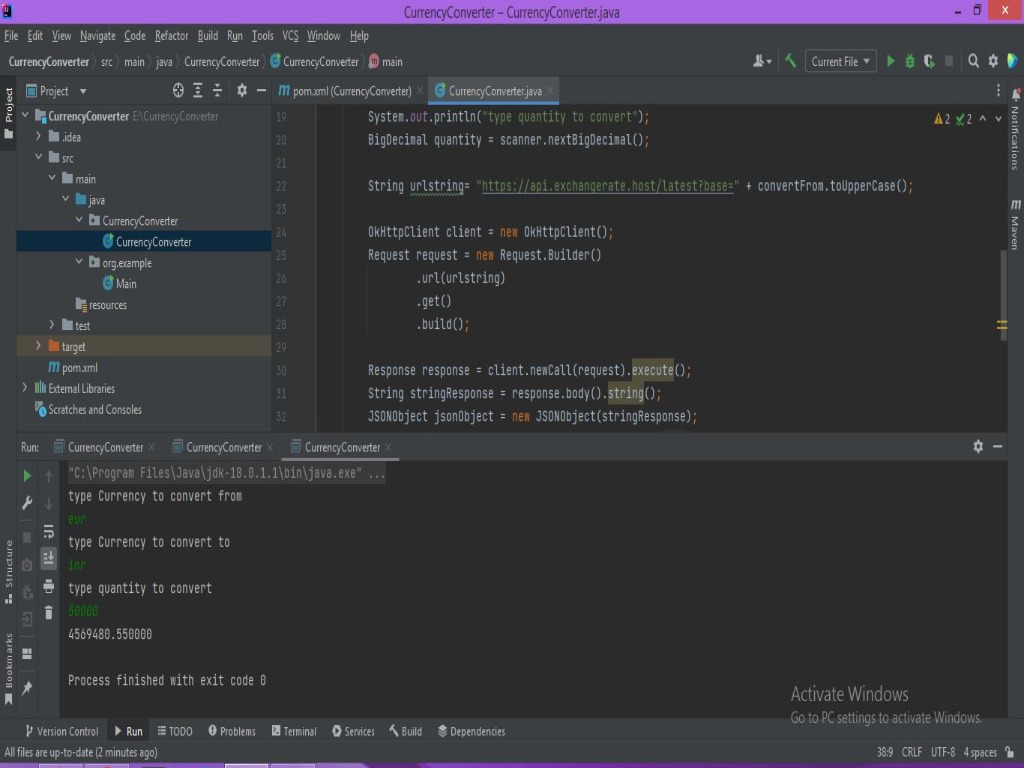1024x768 pixels.
Task: Open the Current File run configuration dropdown
Action: [840, 61]
